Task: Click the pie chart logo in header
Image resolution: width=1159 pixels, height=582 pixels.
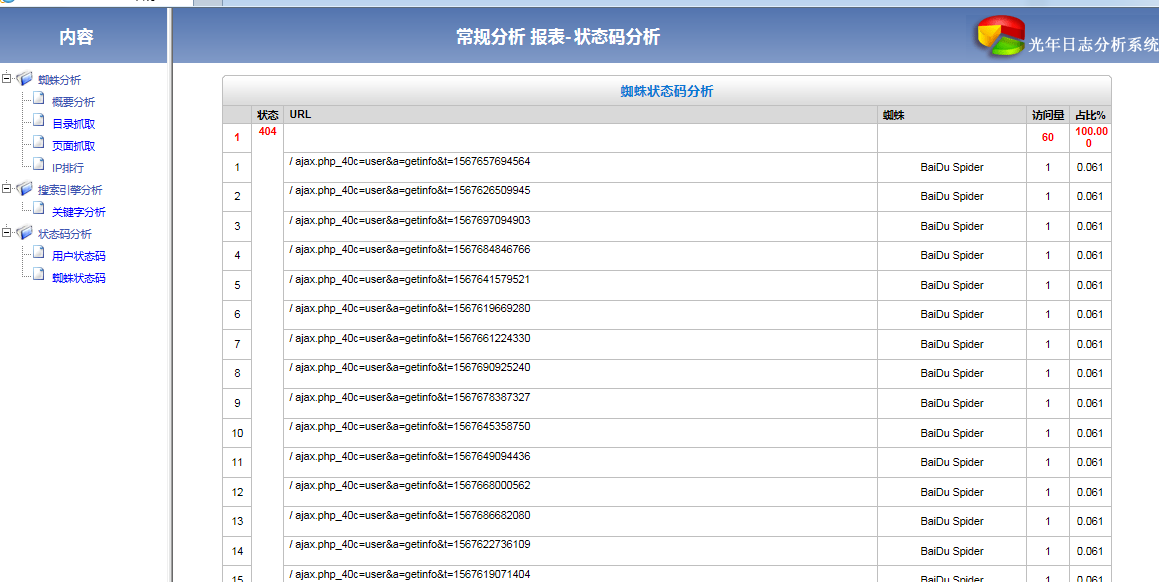Action: point(1000,38)
